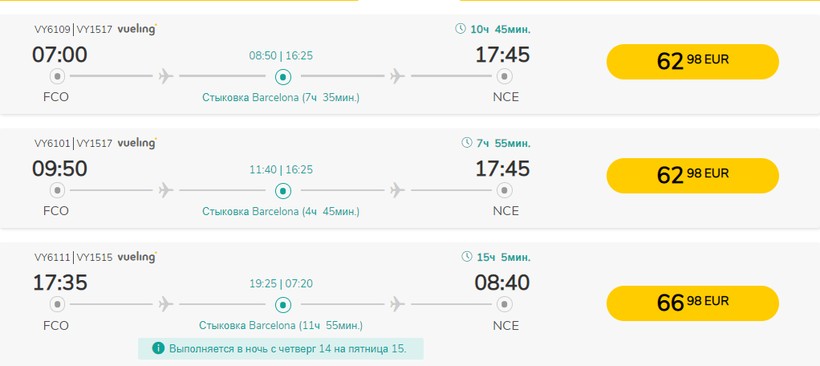Screen dimensions: 820x366
Task: Click the NCE arrival dot on 07:00 flight
Action: point(504,77)
